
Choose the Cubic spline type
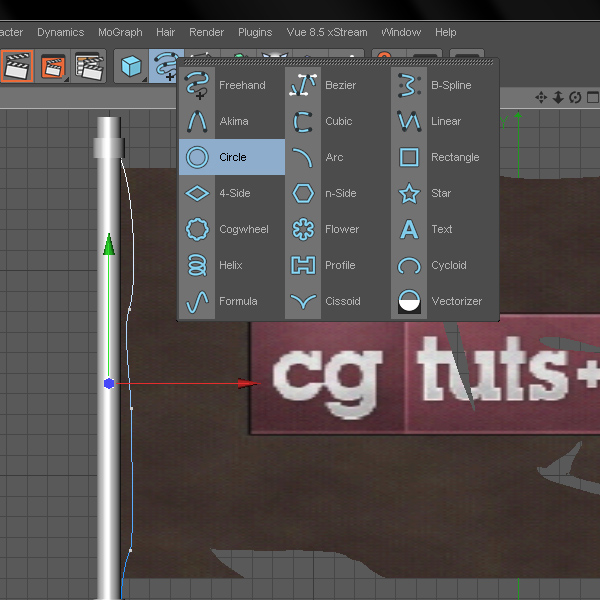pos(338,121)
